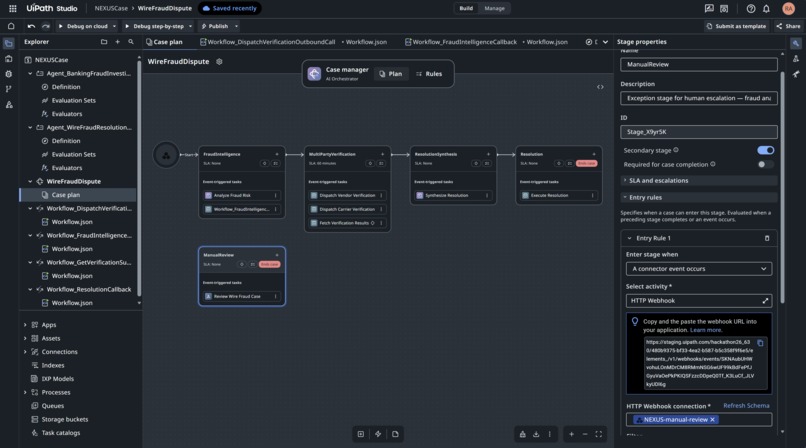Open WireFraudDispute settings gear
Screen dimensions: 806x448
coord(219,61)
